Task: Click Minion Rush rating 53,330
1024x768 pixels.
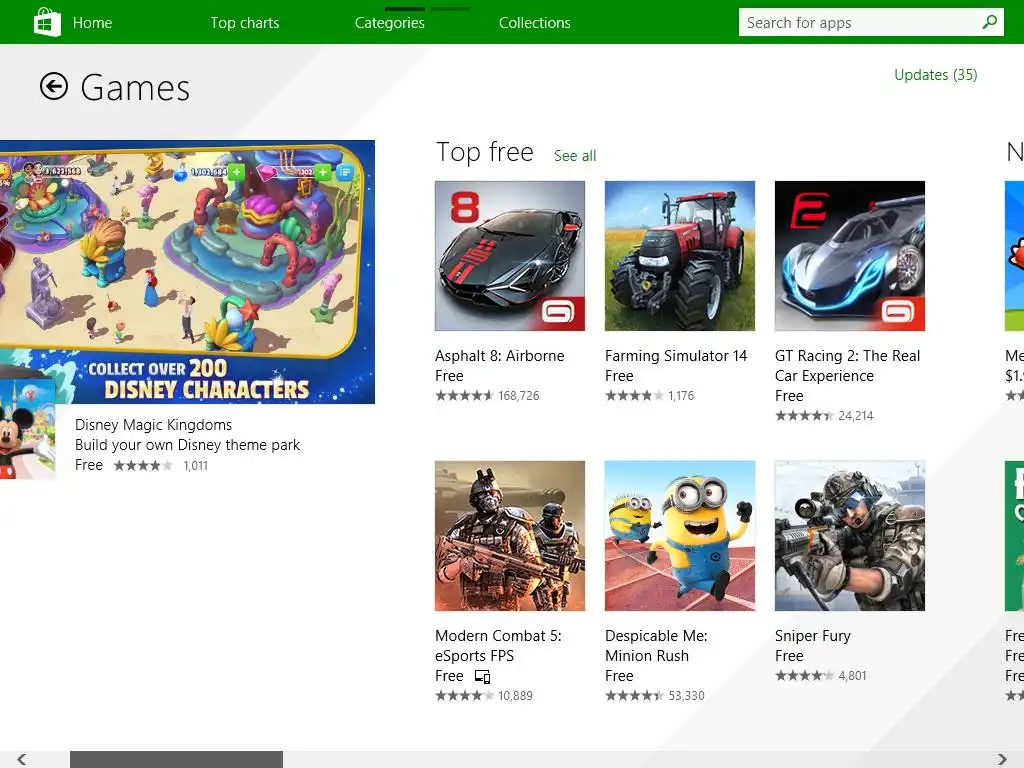Action: (x=654, y=696)
